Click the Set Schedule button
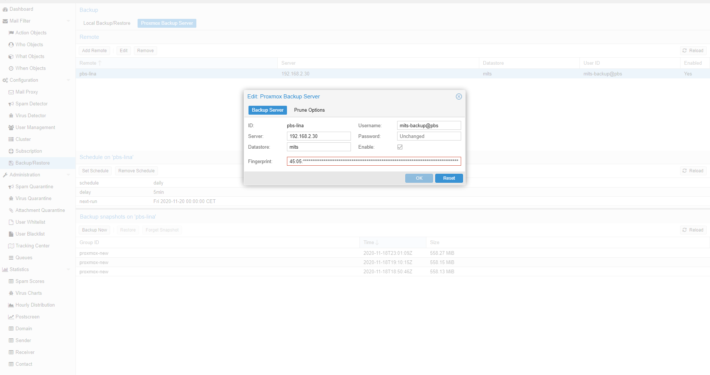Viewport: 710px width, 375px height. pyautogui.click(x=95, y=171)
